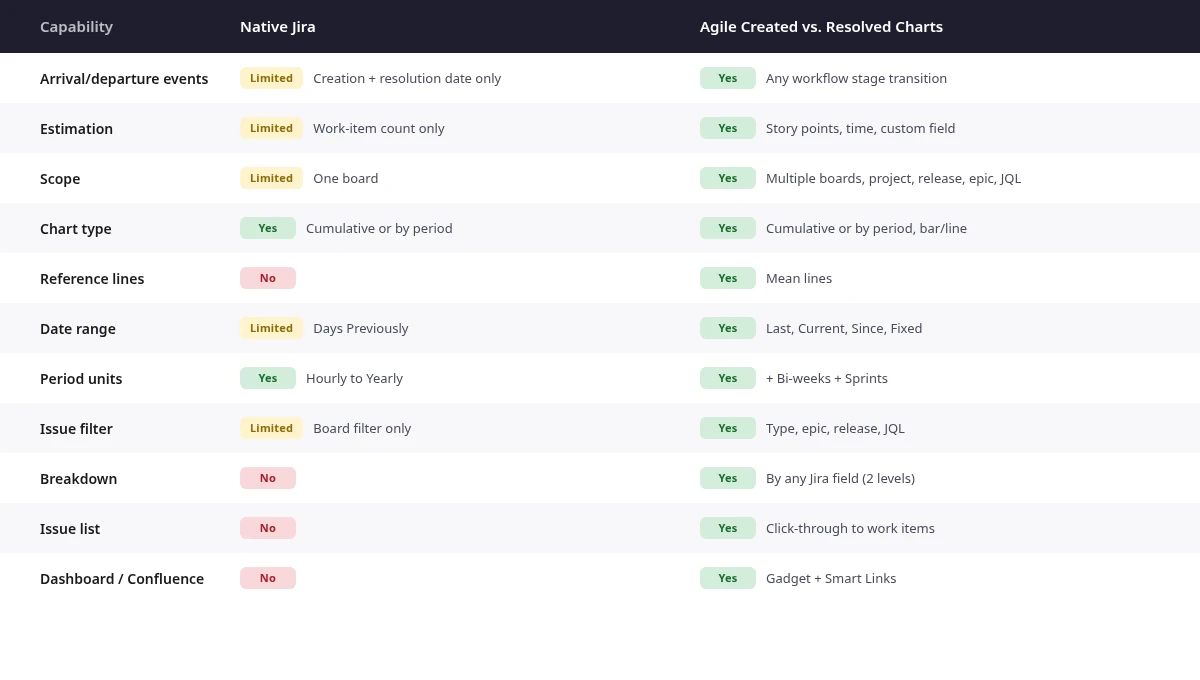1200x680 pixels.
Task: Click 'Click-through to work items' text
Action: point(850,529)
